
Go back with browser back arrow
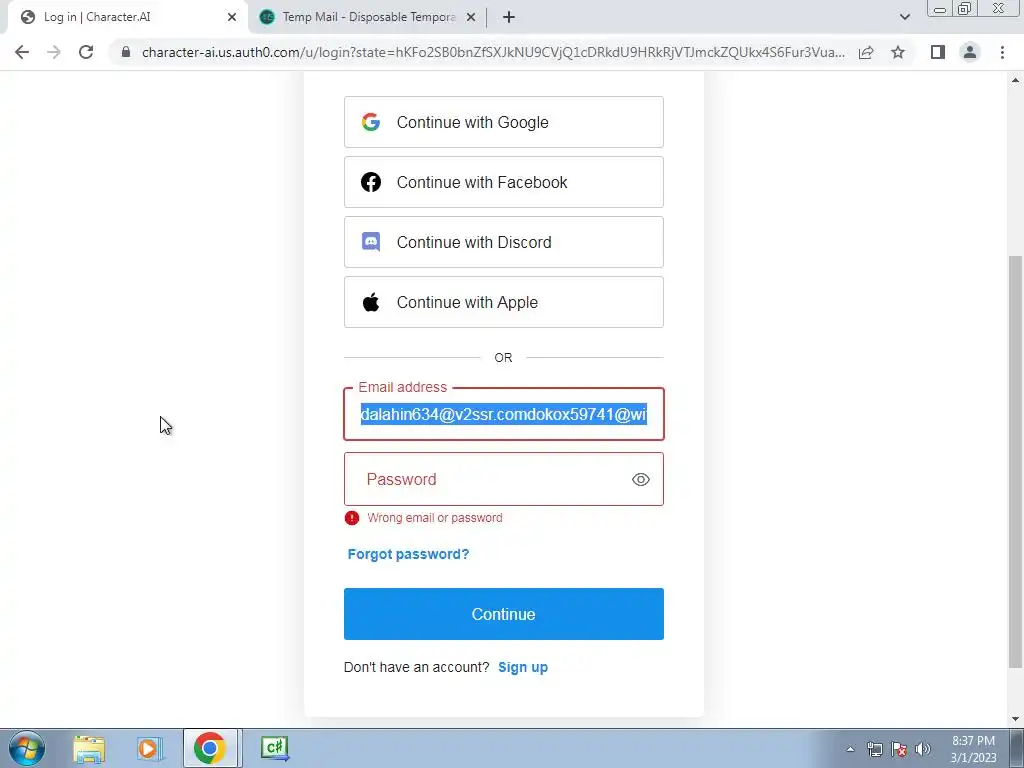22,52
